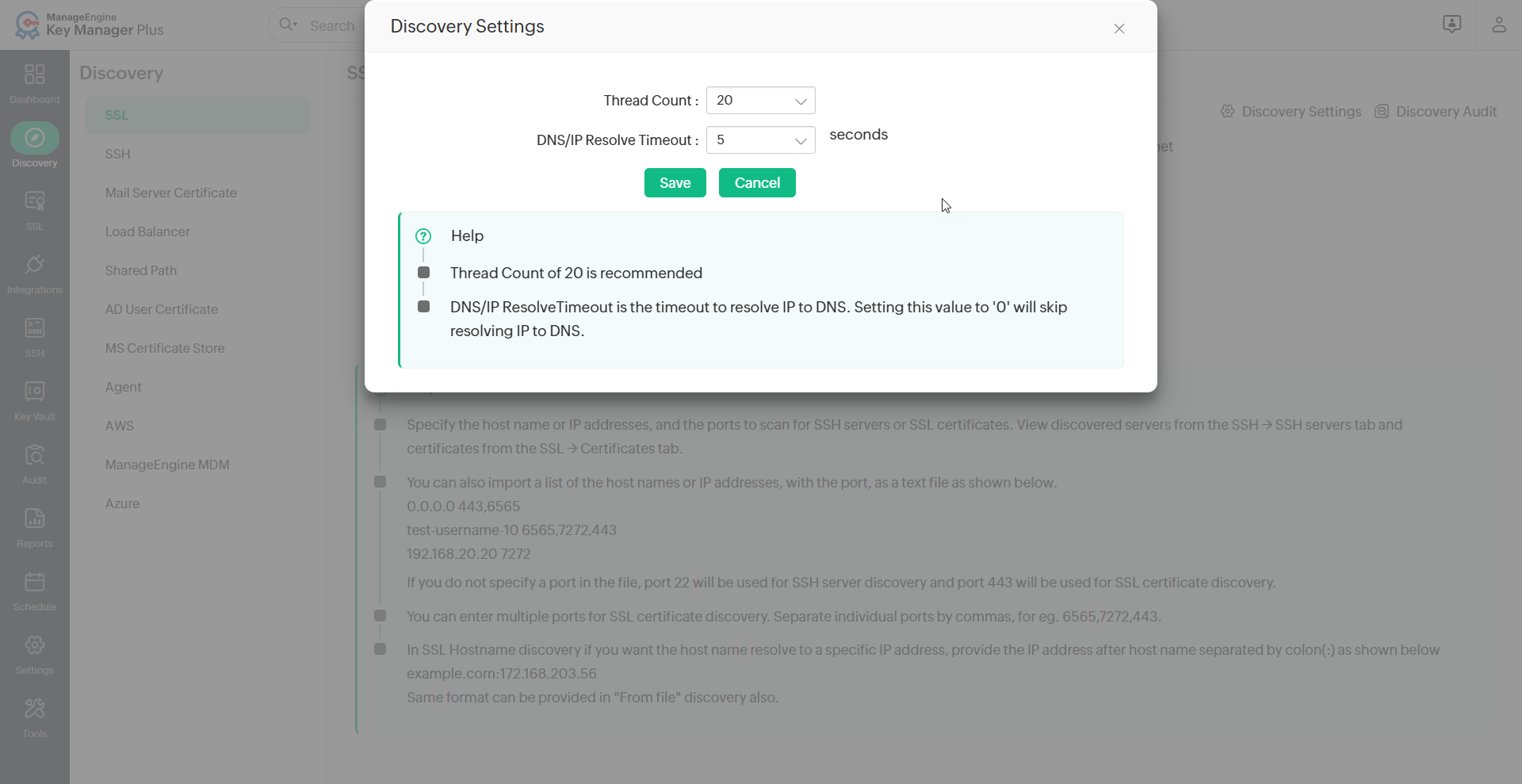Select Mail Server Certificate menu item
The width and height of the screenshot is (1522, 784).
[x=170, y=193]
